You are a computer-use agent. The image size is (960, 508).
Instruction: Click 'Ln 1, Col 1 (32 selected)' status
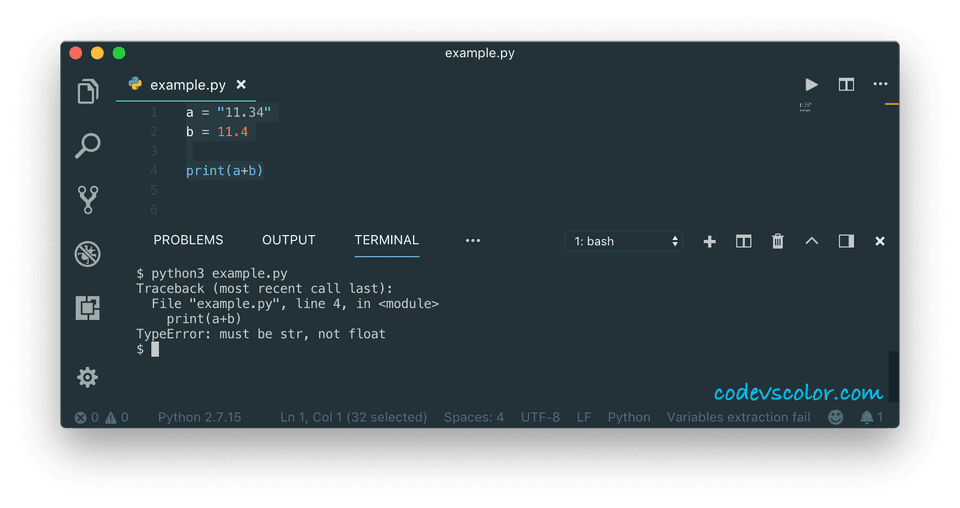click(x=353, y=417)
